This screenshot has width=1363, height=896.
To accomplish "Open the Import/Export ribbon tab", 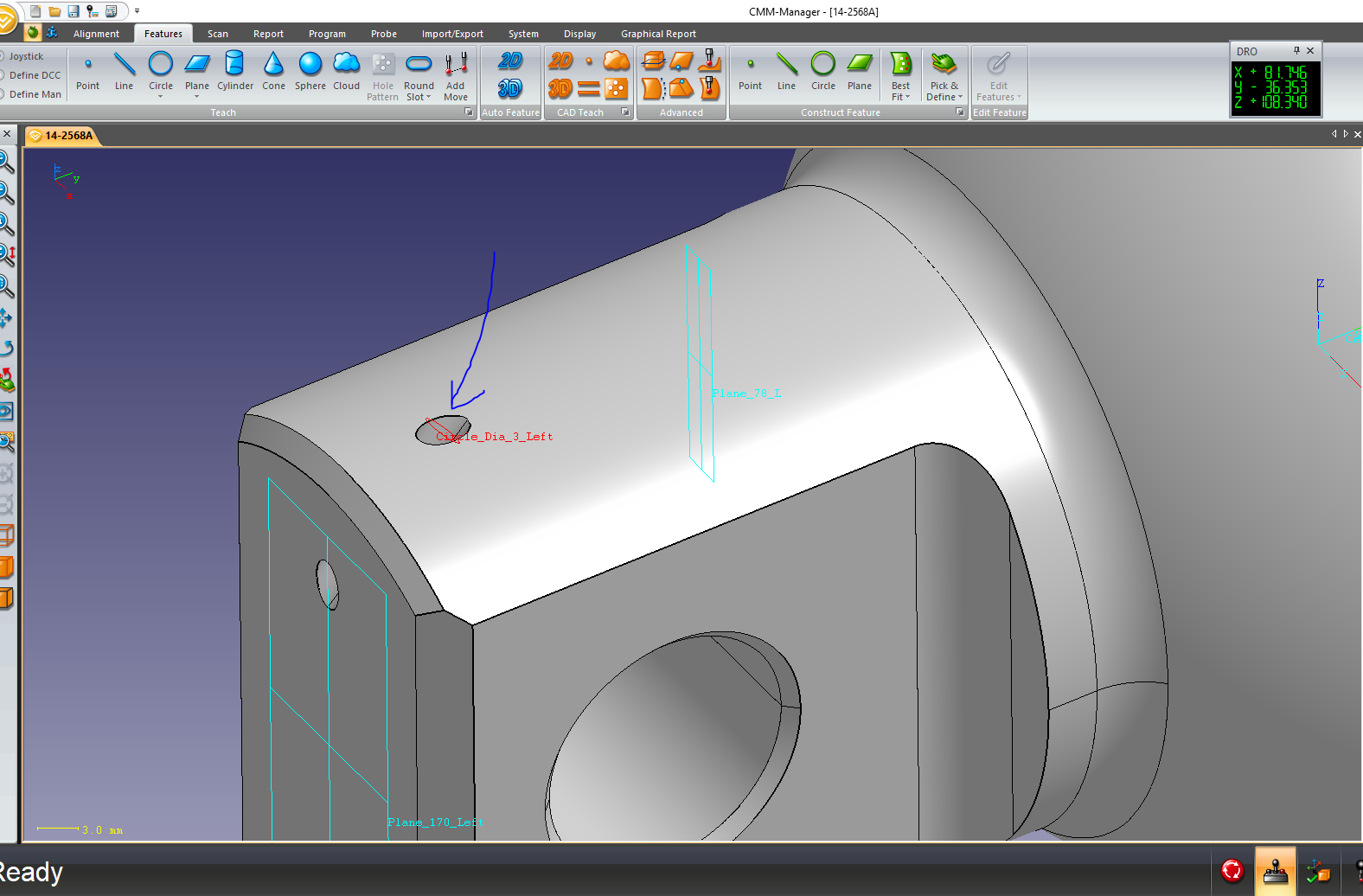I will (x=452, y=34).
